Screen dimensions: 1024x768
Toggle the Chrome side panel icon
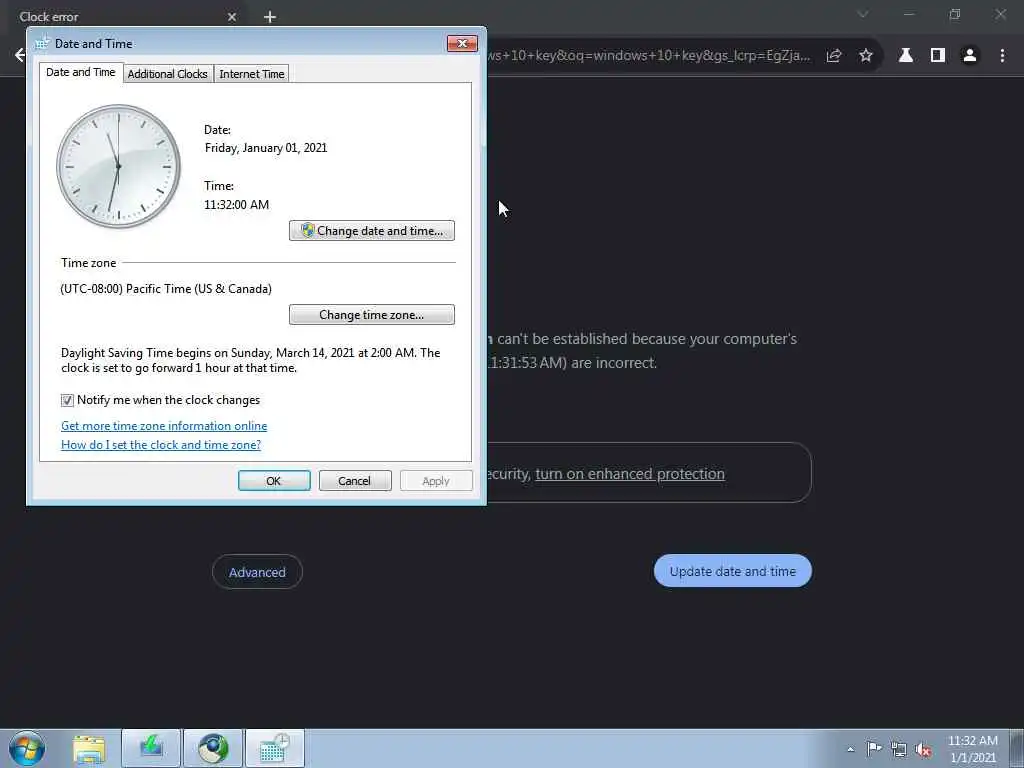tap(938, 56)
